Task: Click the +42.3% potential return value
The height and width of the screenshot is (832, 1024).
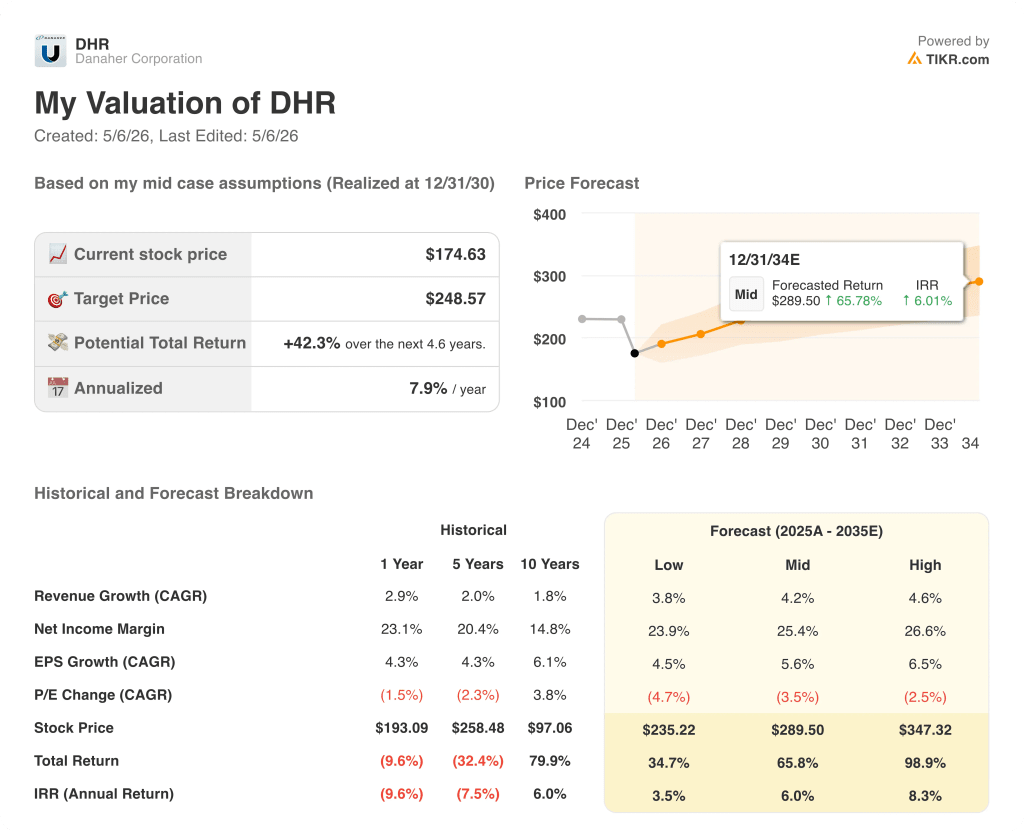Action: (312, 343)
